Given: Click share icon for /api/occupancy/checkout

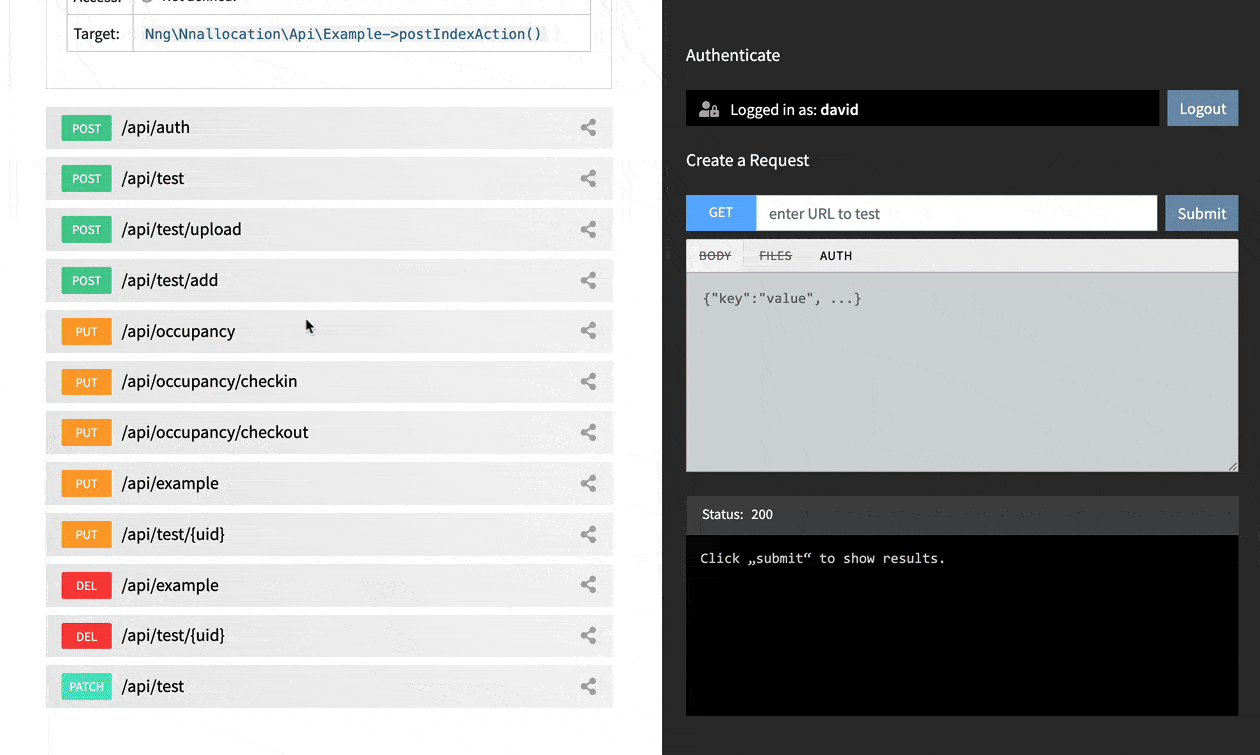Looking at the screenshot, I should click(588, 433).
